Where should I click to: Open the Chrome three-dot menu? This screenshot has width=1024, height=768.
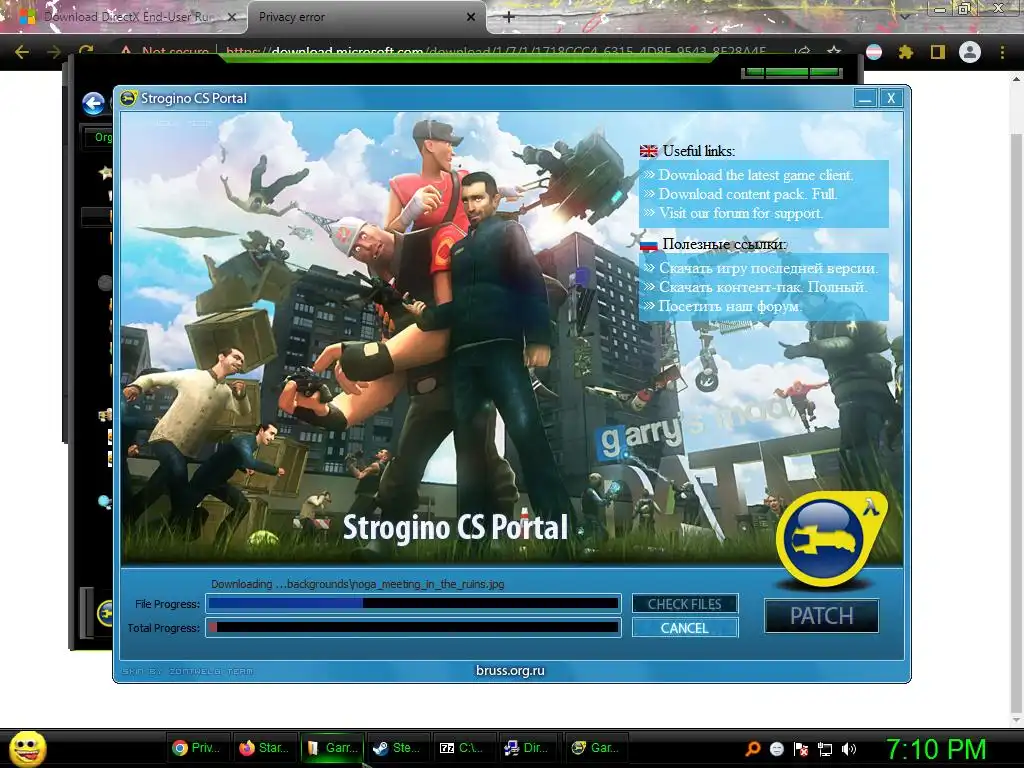click(x=1002, y=52)
